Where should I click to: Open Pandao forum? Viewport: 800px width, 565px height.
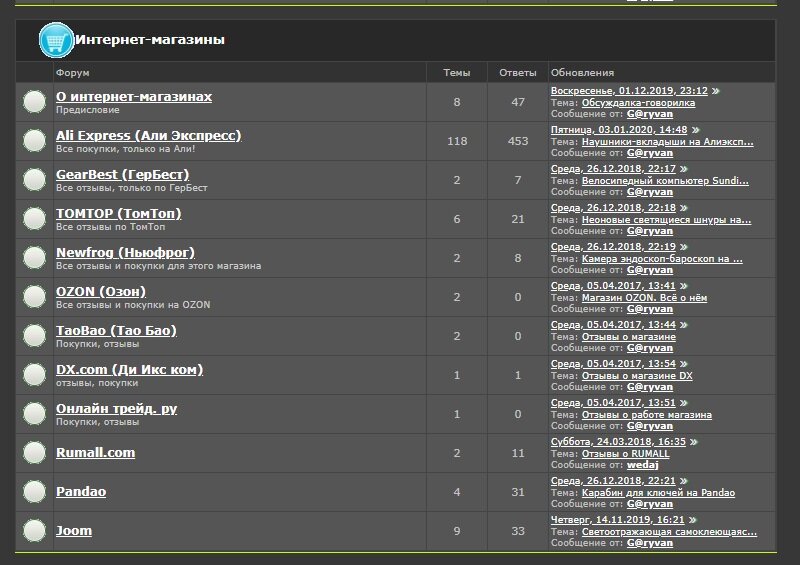[x=81, y=492]
